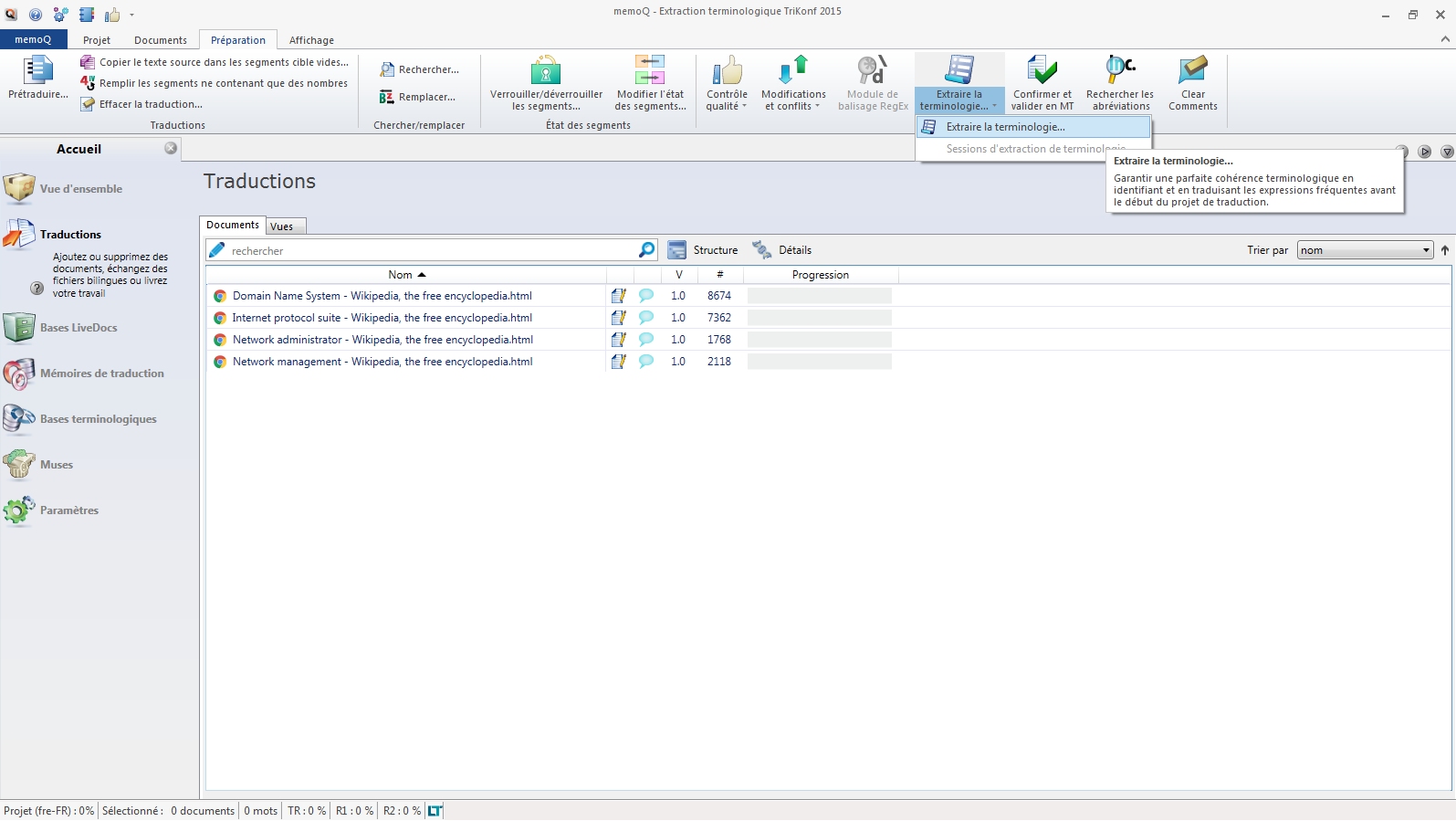The width and height of the screenshot is (1456, 821).
Task: Open the Remplacer replace tool
Action: (x=417, y=97)
